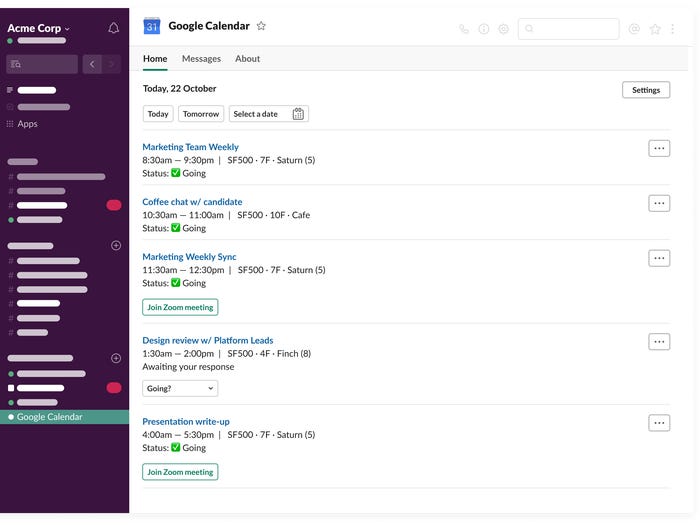Open the gear settings icon in header
Screen dimensions: 700x525
click(x=503, y=29)
